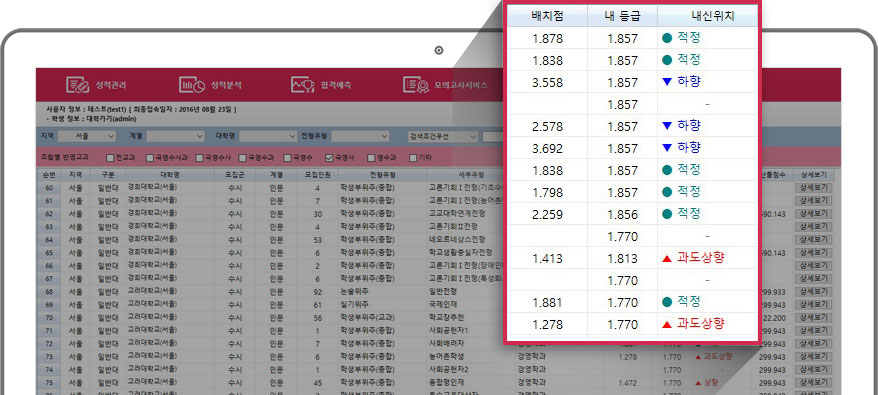Open the 검색조건우선 combo box
The height and width of the screenshot is (395, 878).
pos(442,136)
